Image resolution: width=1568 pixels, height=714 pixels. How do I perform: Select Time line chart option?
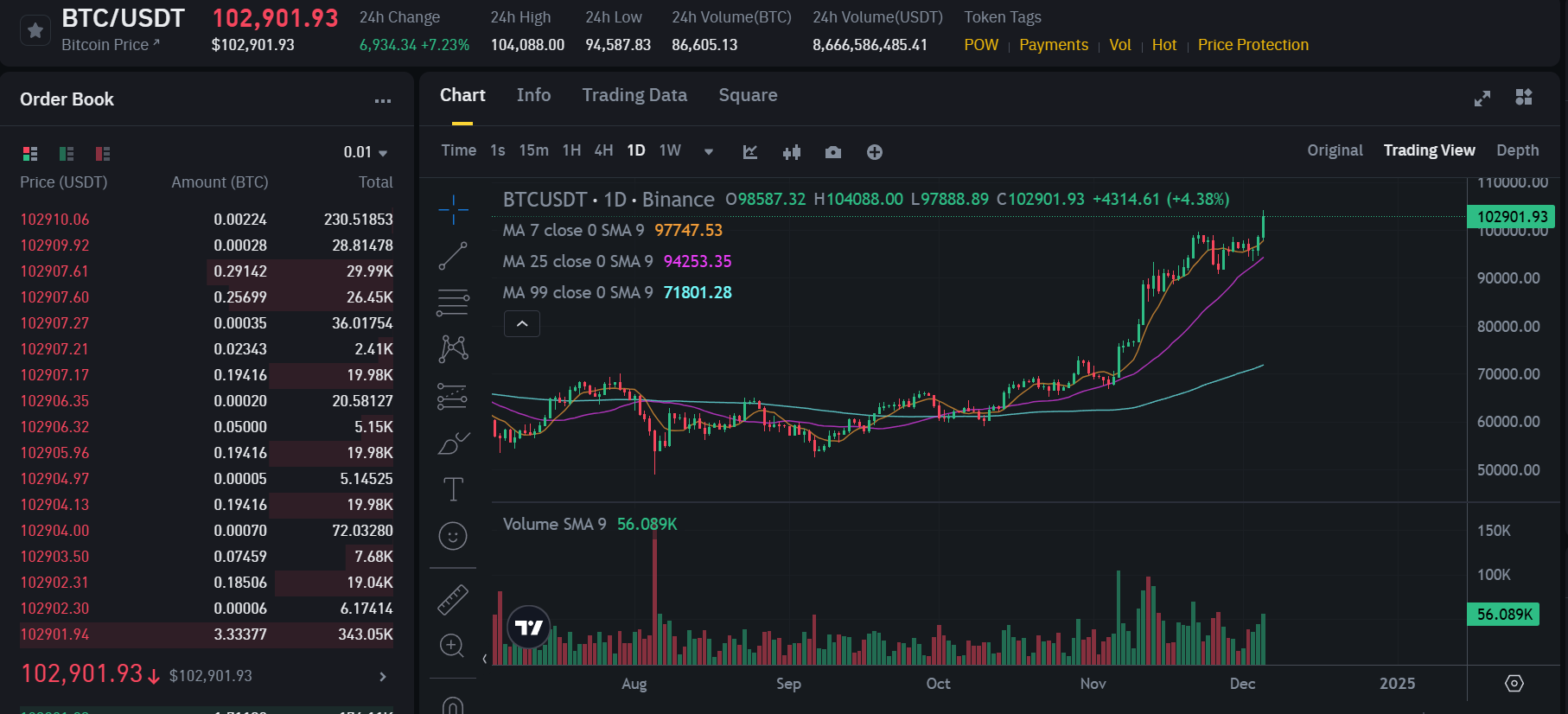(x=458, y=150)
